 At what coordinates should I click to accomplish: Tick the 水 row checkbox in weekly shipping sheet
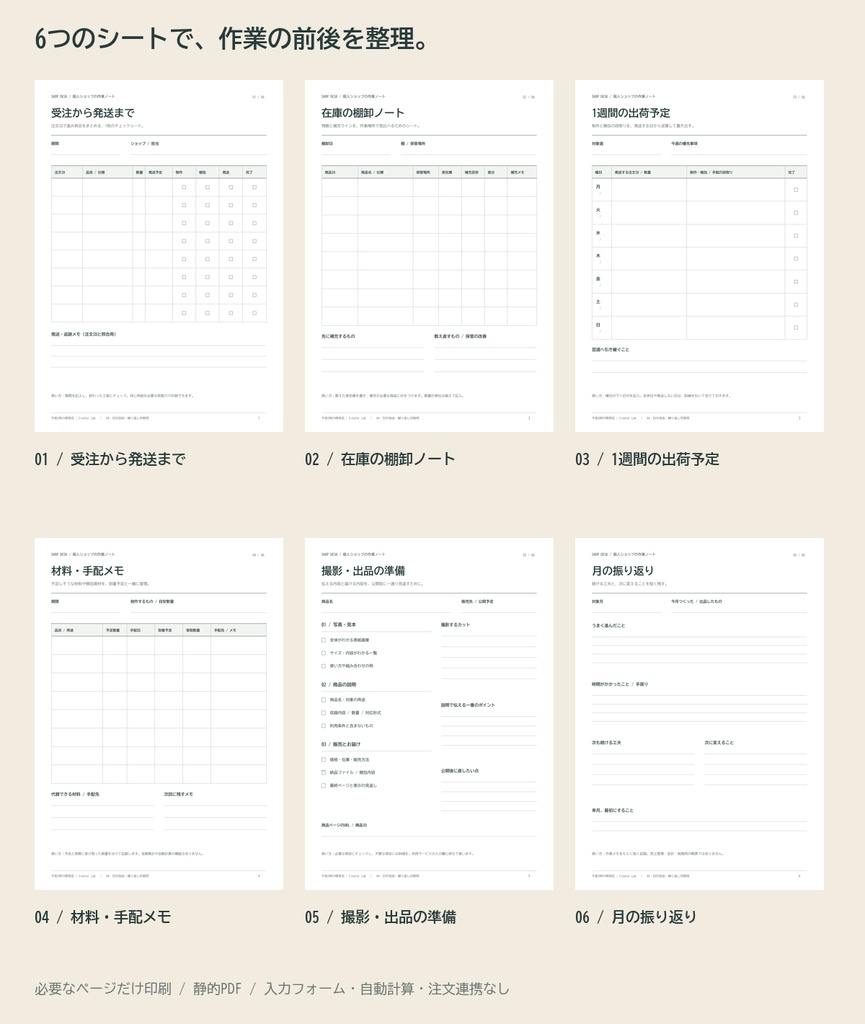click(x=796, y=236)
